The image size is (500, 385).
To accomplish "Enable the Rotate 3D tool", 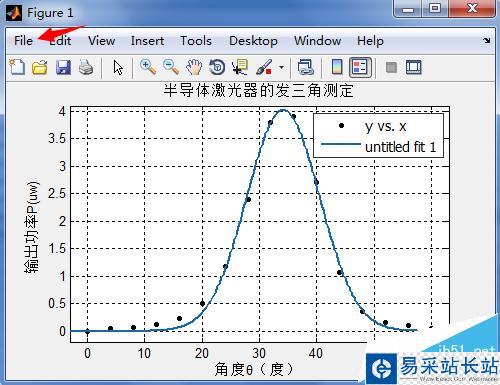I will 217,67.
